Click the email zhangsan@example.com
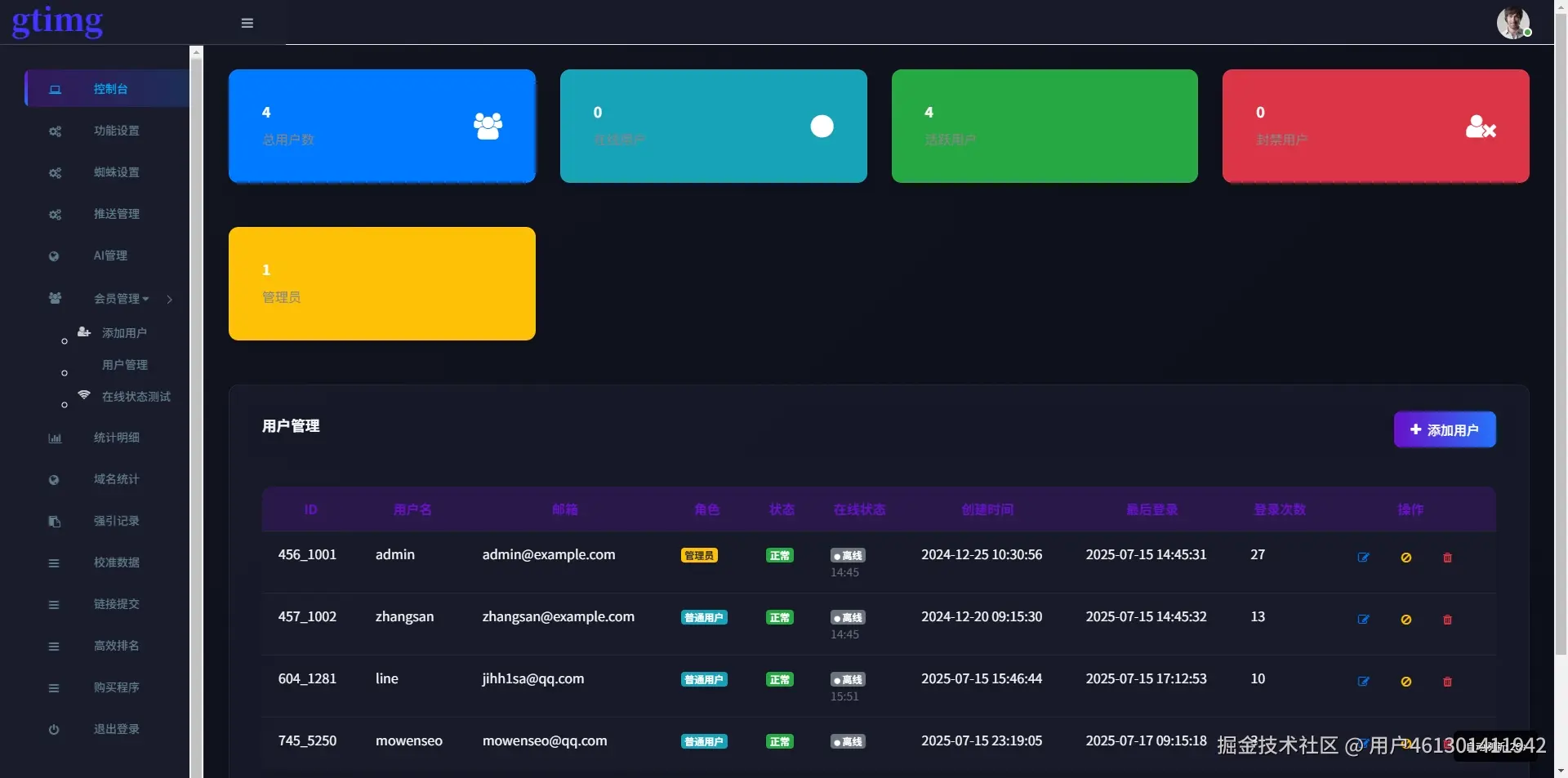The height and width of the screenshot is (778, 1568). (559, 616)
